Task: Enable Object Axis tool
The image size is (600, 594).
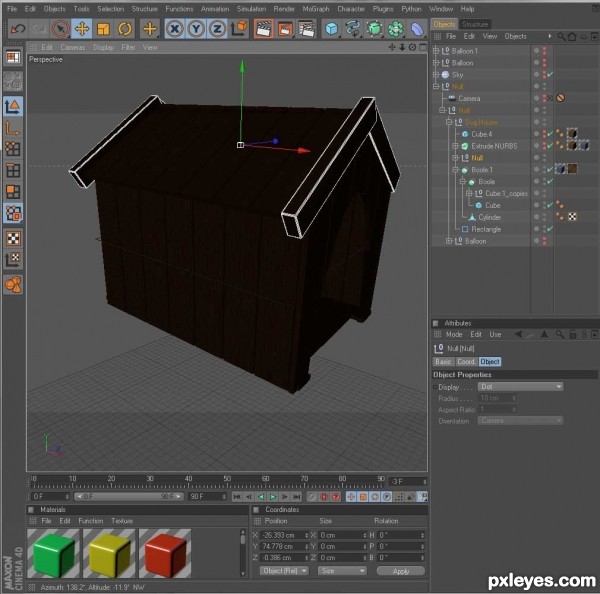Action: click(13, 127)
